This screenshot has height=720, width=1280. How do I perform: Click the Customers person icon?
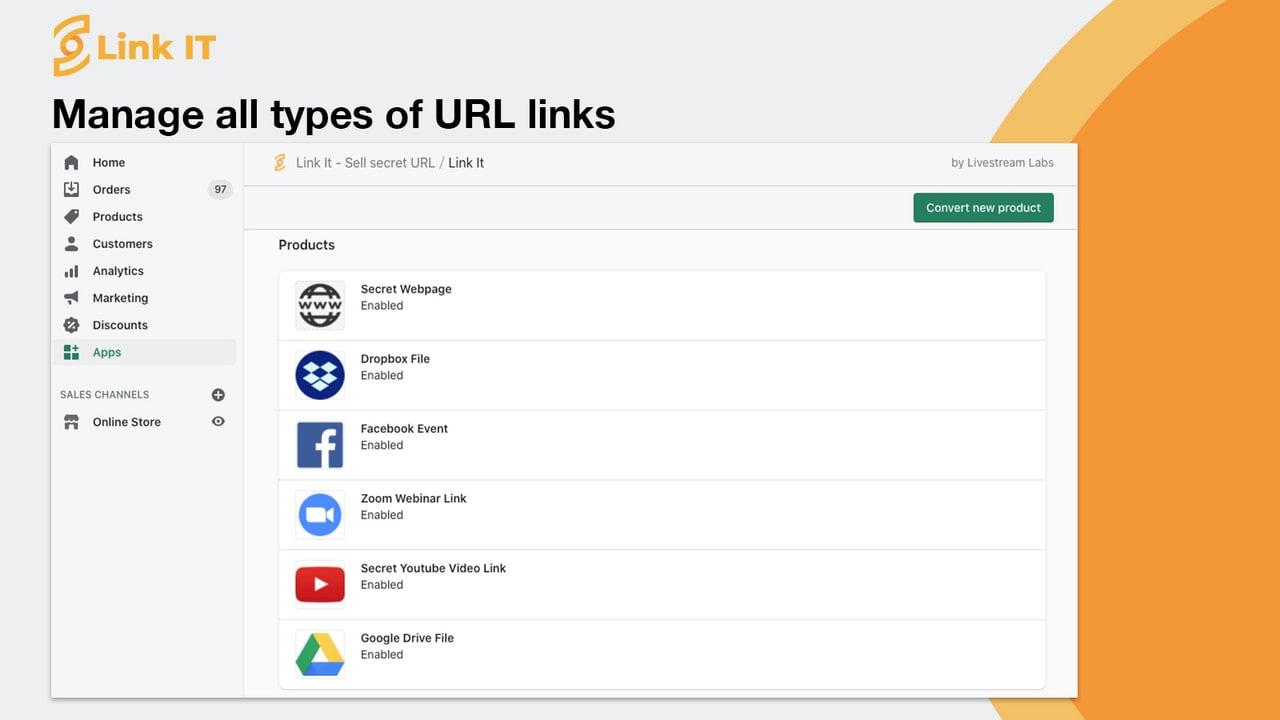71,243
